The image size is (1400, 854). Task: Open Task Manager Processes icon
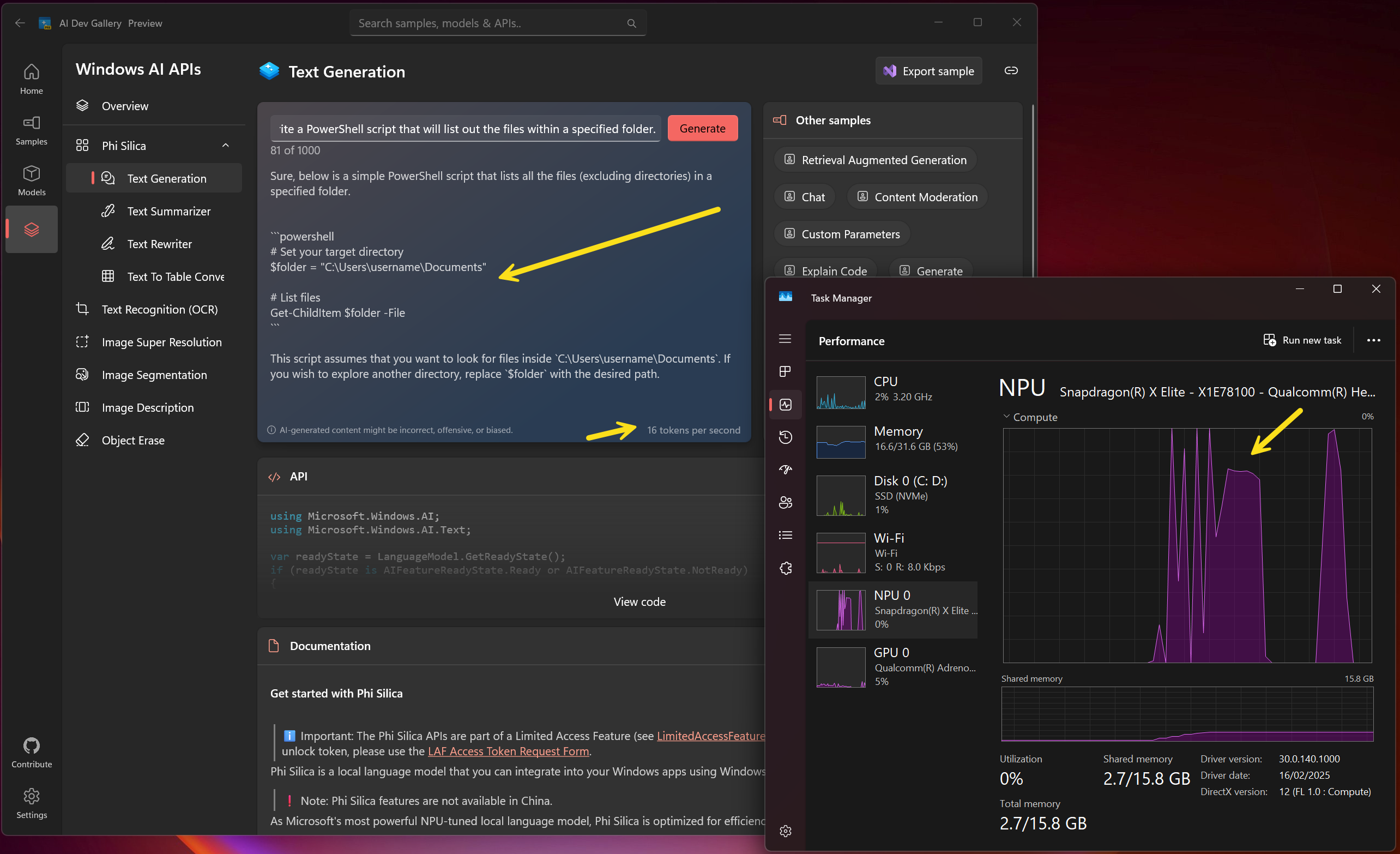pyautogui.click(x=785, y=371)
